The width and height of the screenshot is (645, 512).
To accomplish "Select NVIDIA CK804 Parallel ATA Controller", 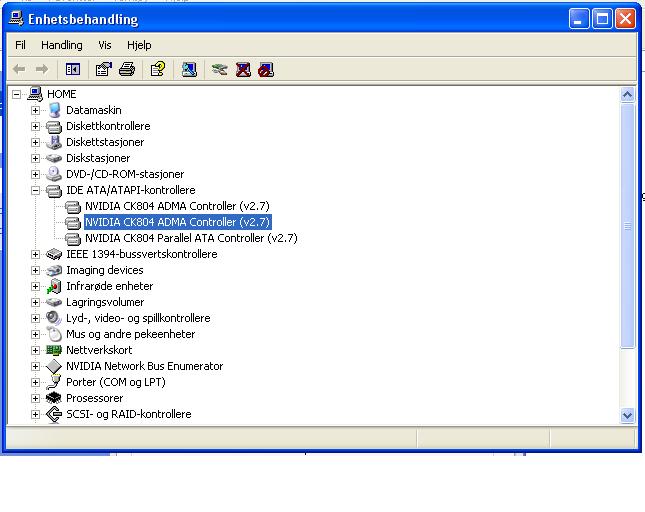I will [191, 238].
